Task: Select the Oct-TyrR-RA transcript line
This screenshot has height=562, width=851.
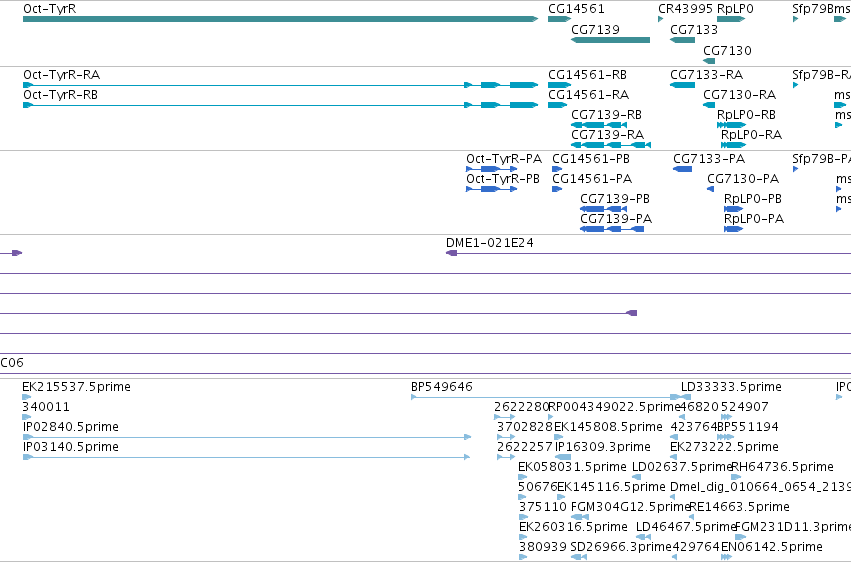Action: (280, 85)
